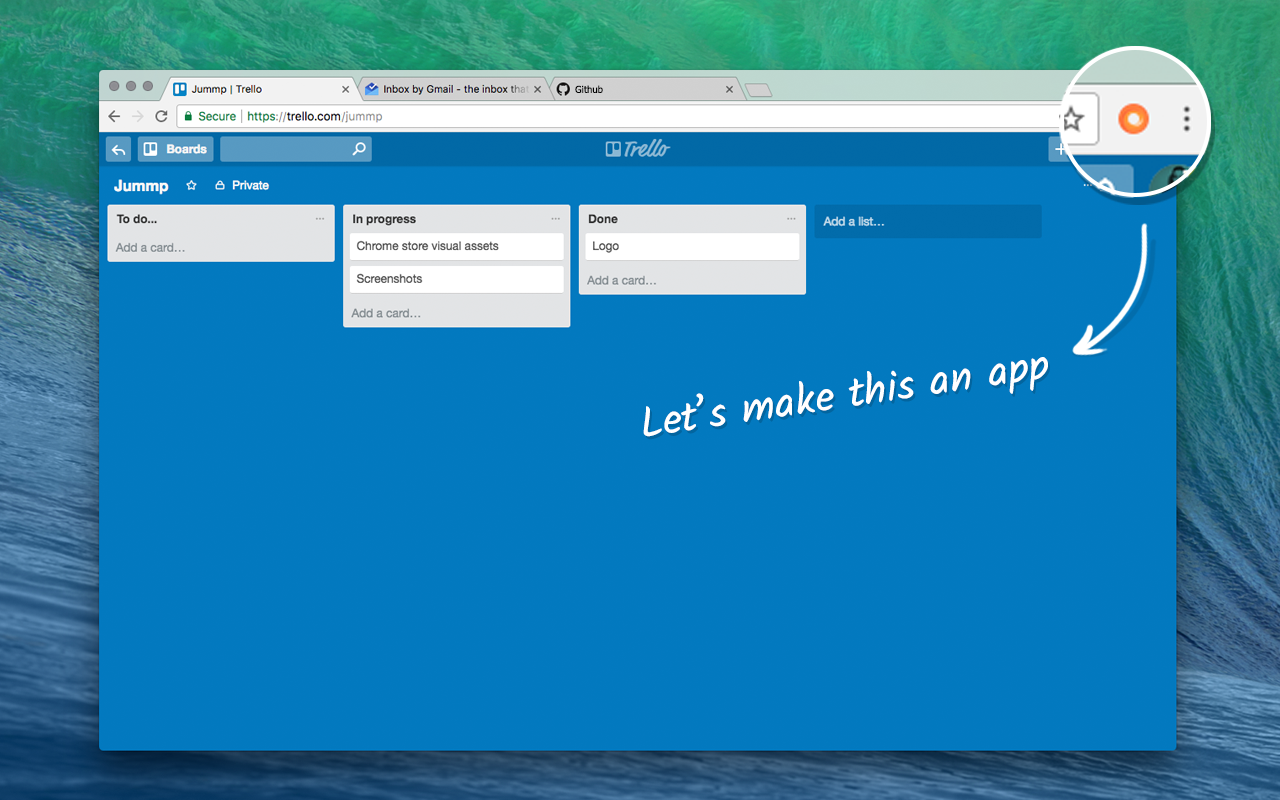Close the Jummp | Trello tab
Viewport: 1280px width, 800px height.
tap(346, 89)
